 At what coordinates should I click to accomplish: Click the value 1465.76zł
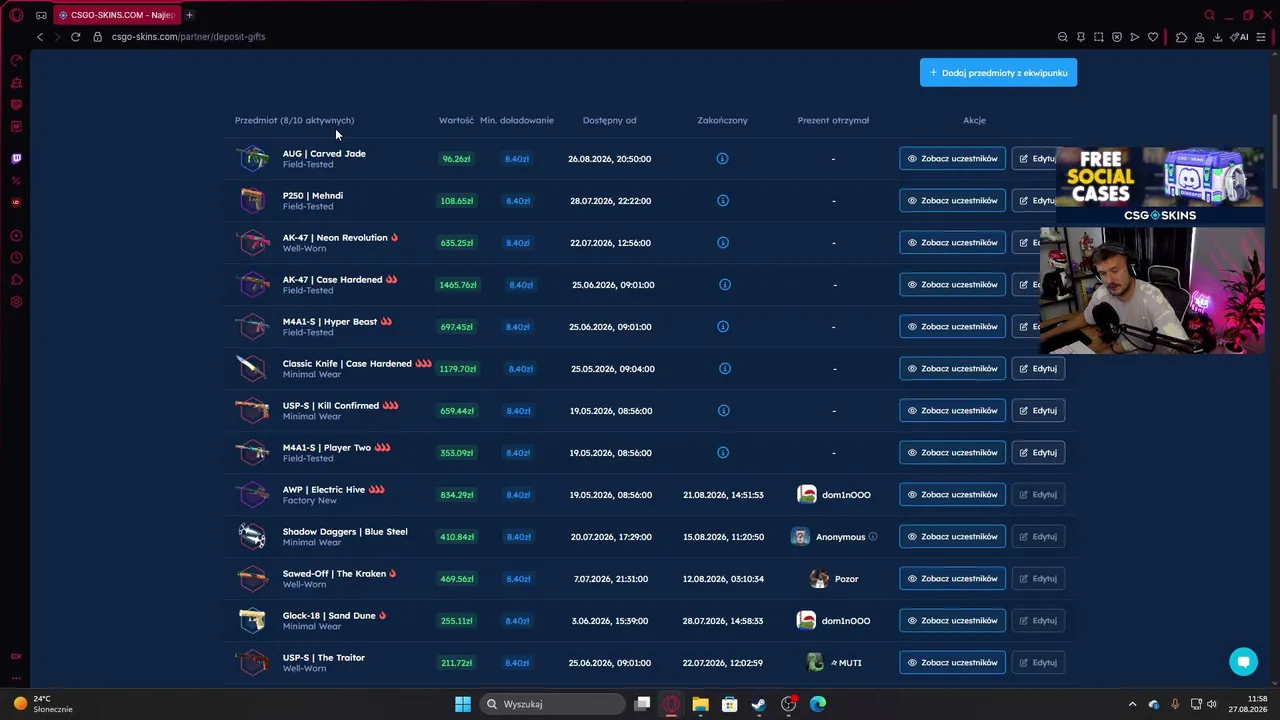458,285
